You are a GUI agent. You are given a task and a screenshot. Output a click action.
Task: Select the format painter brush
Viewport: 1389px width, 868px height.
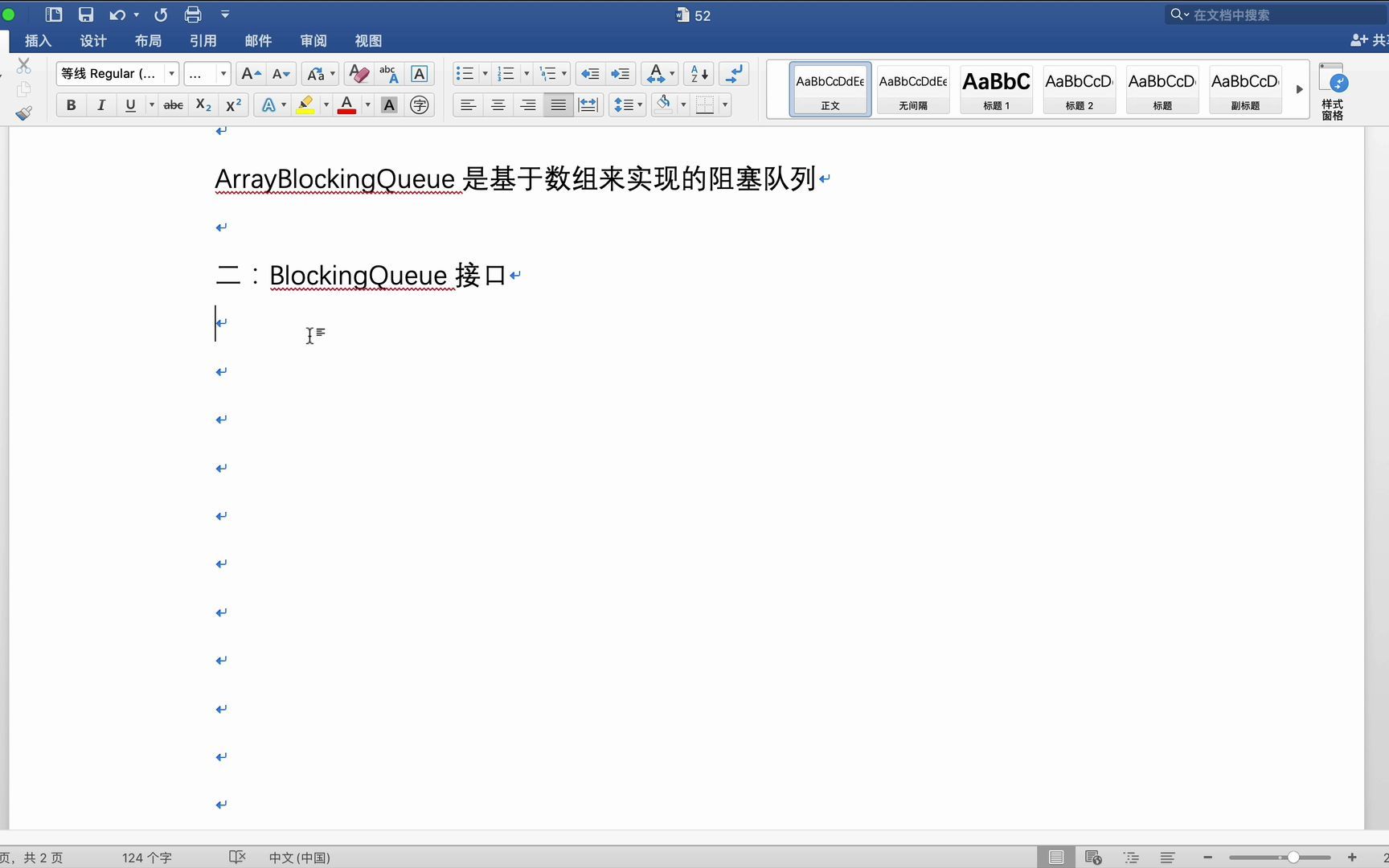click(x=23, y=113)
